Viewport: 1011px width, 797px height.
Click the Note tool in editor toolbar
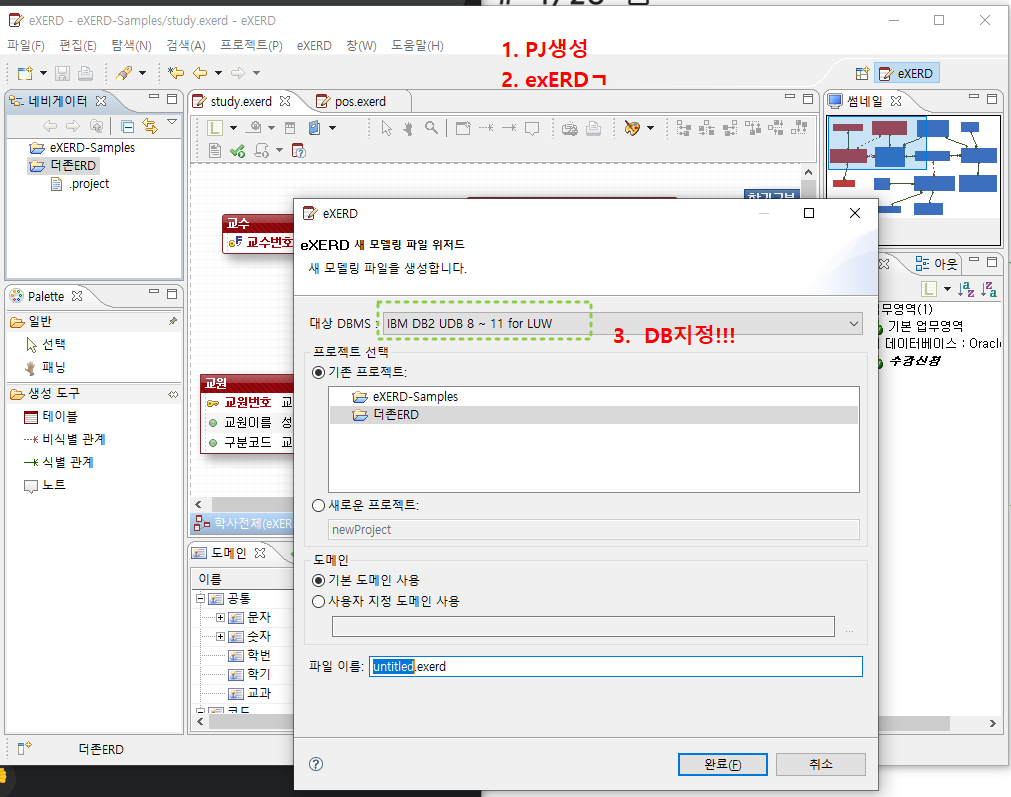532,128
